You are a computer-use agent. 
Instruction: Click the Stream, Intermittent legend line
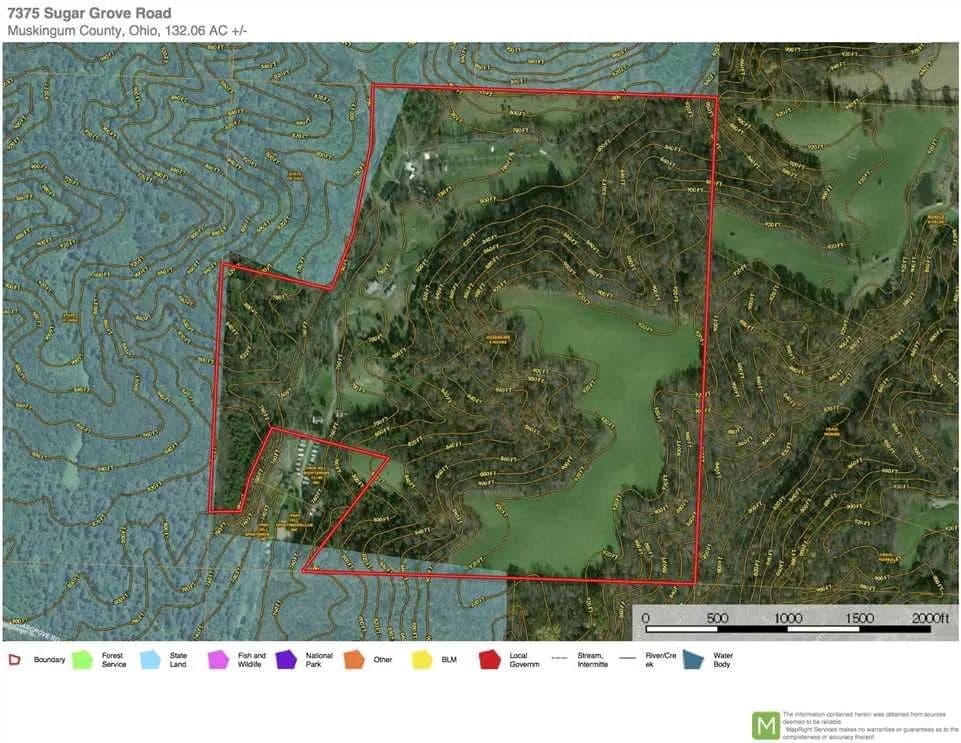click(557, 659)
